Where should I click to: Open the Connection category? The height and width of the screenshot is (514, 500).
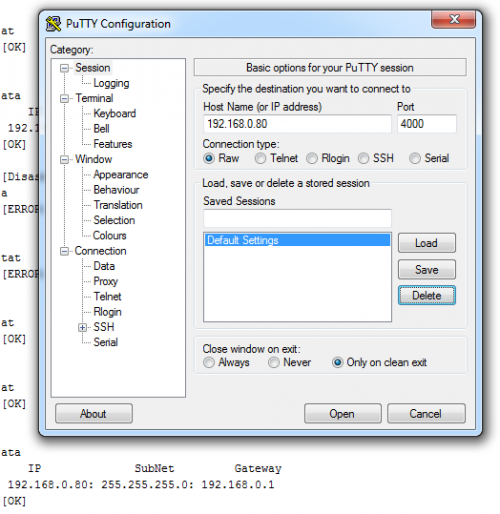click(100, 251)
